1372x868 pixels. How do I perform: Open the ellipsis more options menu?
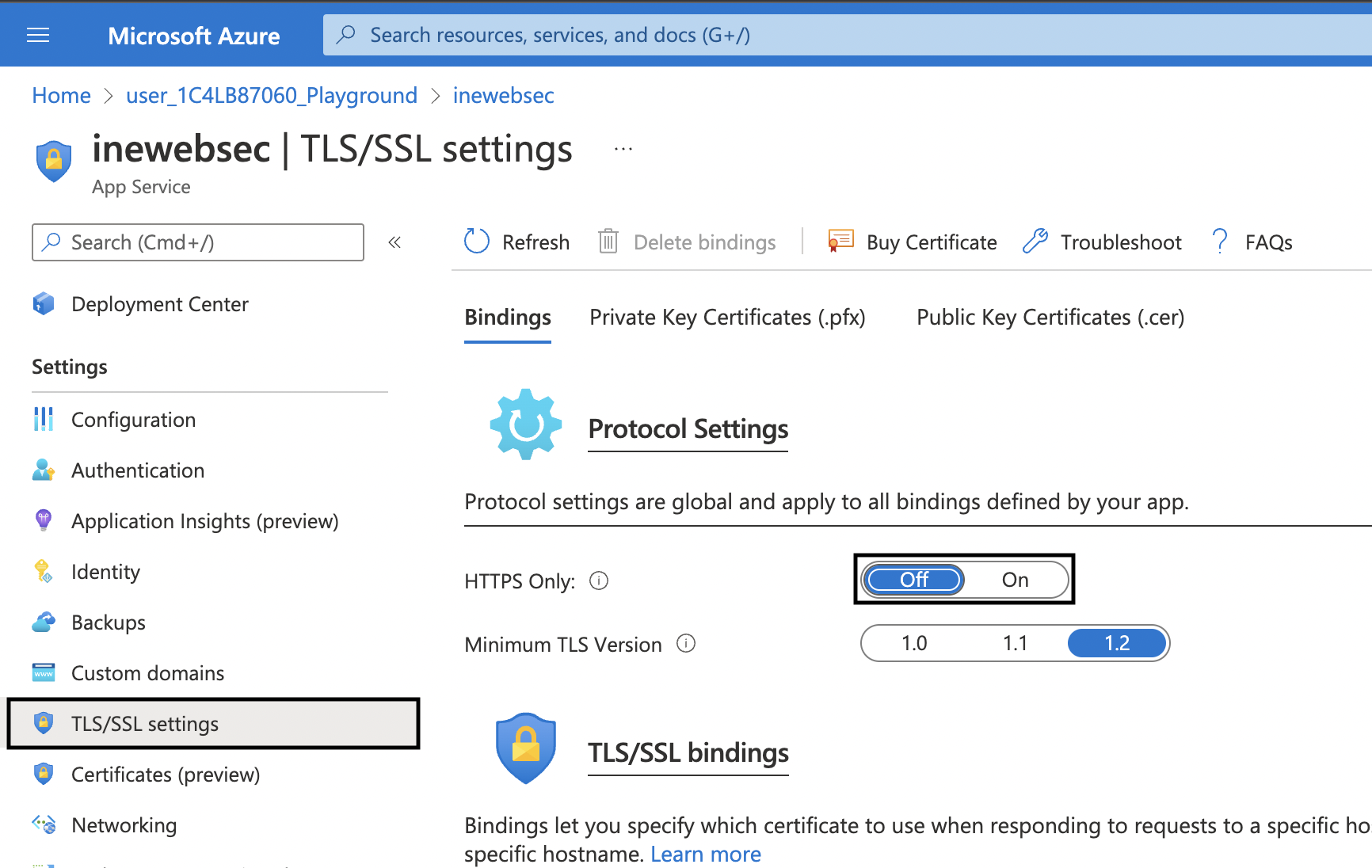point(623,149)
